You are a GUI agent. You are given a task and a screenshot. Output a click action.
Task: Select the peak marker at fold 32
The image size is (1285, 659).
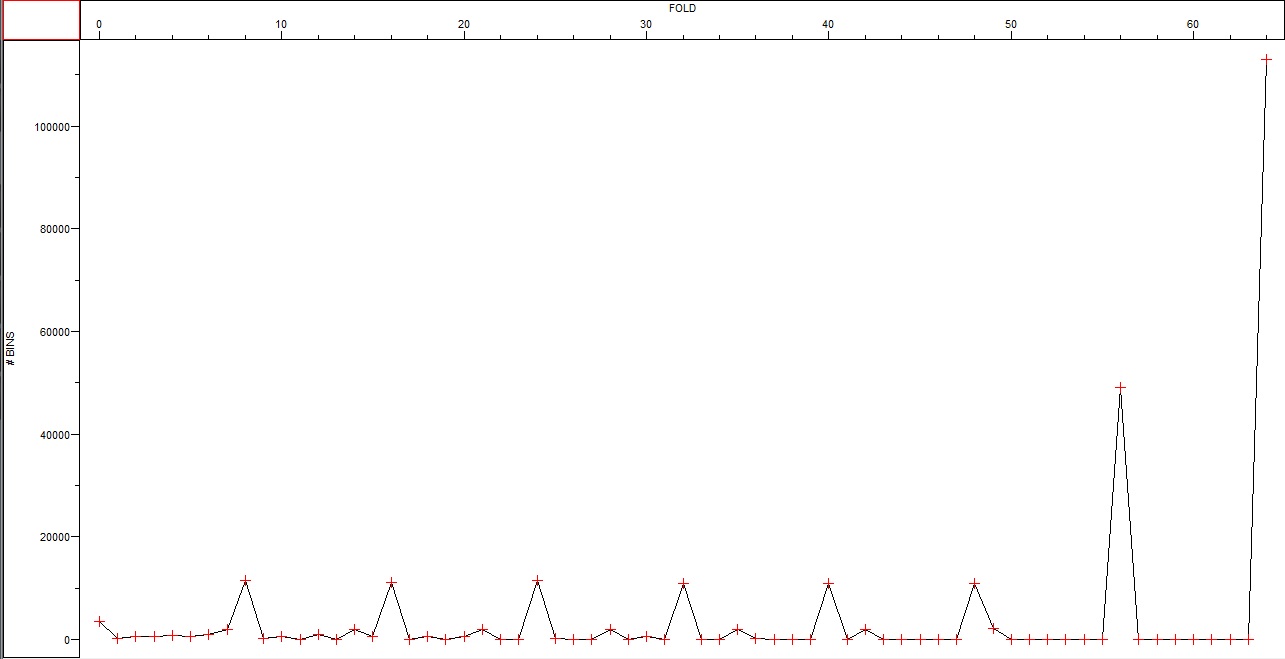683,583
